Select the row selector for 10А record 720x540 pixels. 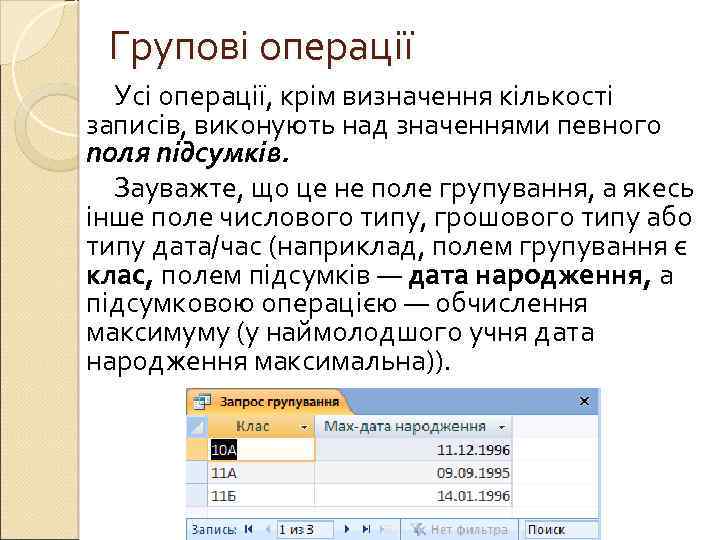point(197,449)
